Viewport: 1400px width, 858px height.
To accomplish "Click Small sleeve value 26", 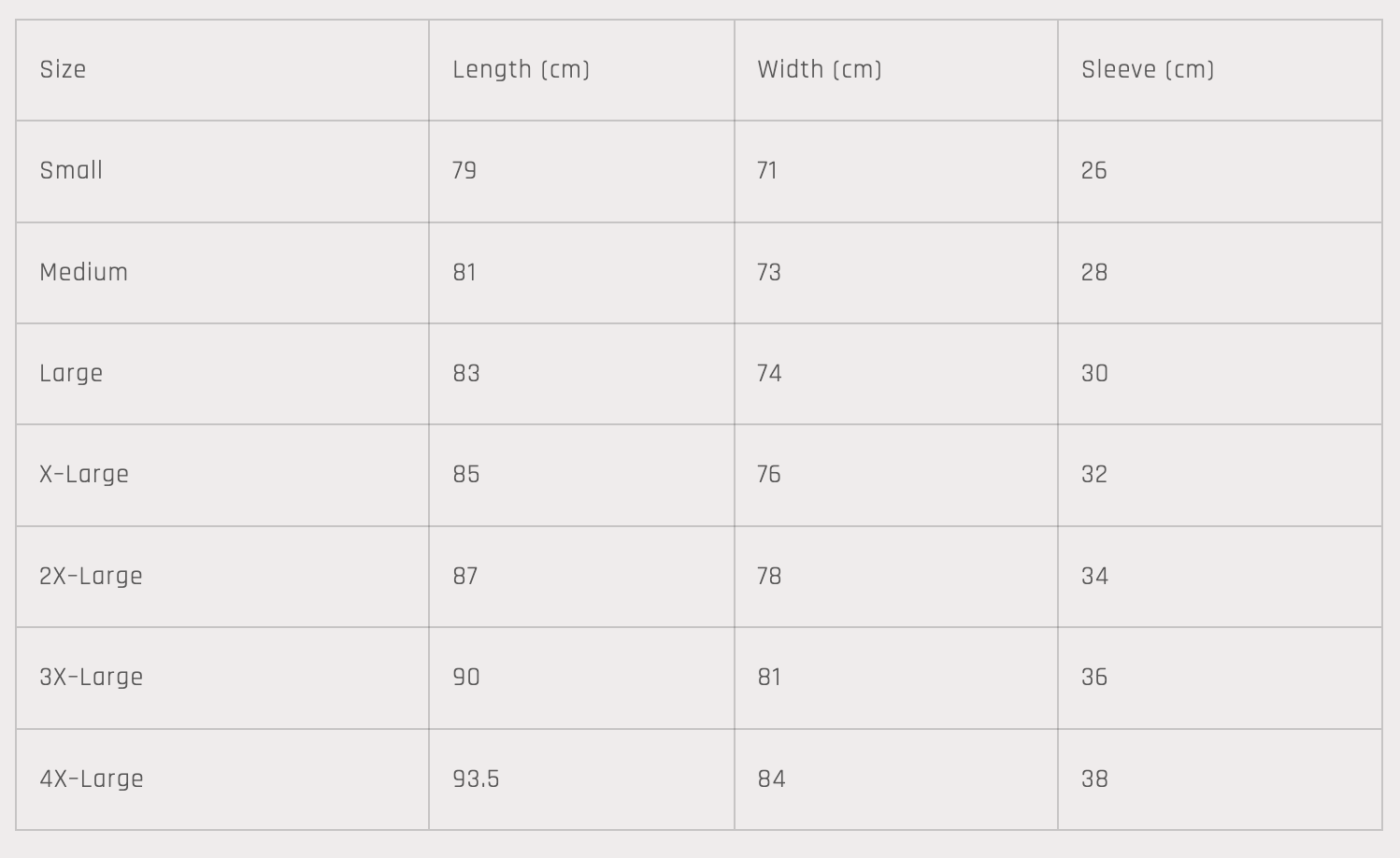I will [1094, 171].
